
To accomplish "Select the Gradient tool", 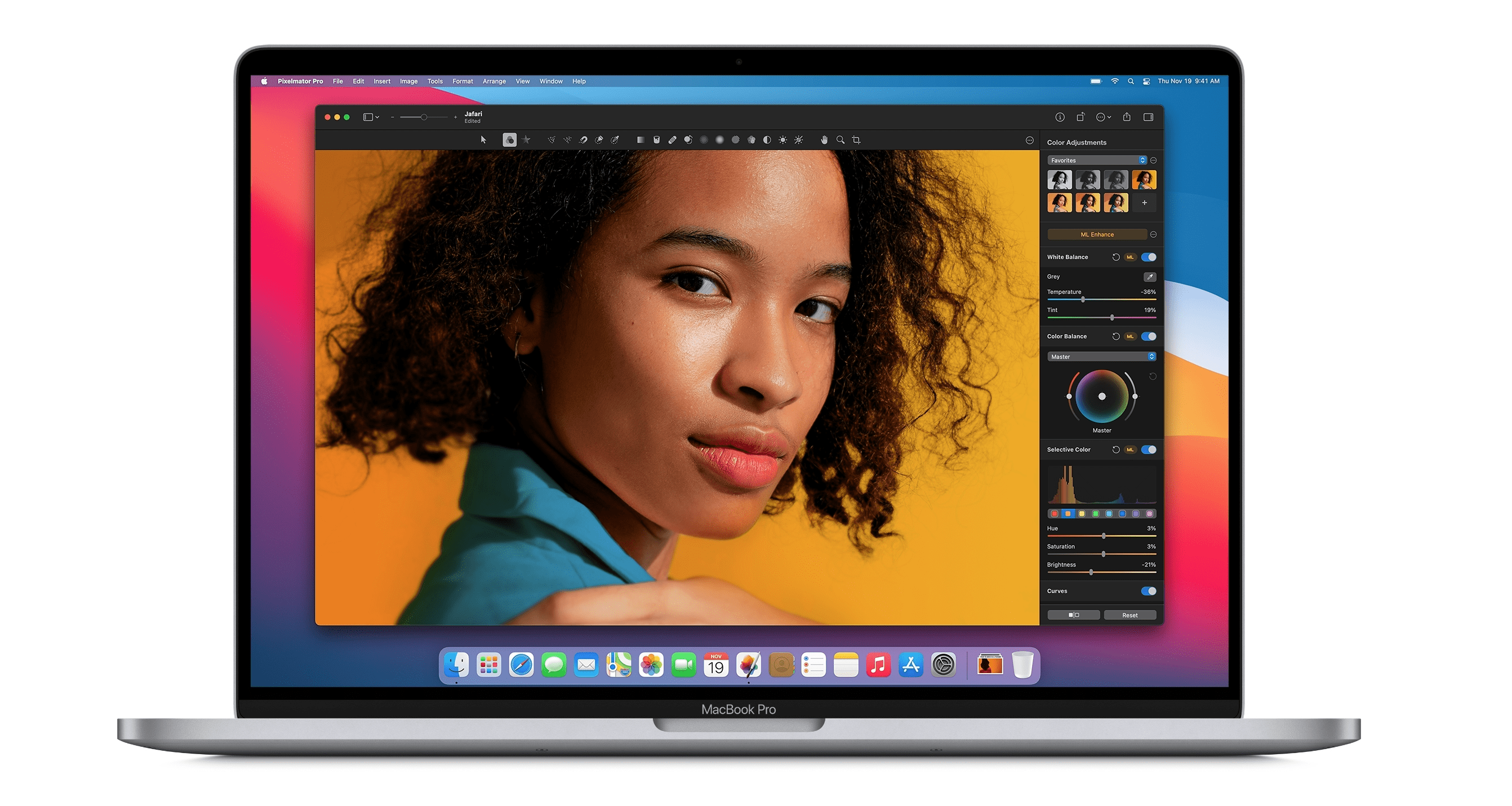I will tap(641, 140).
